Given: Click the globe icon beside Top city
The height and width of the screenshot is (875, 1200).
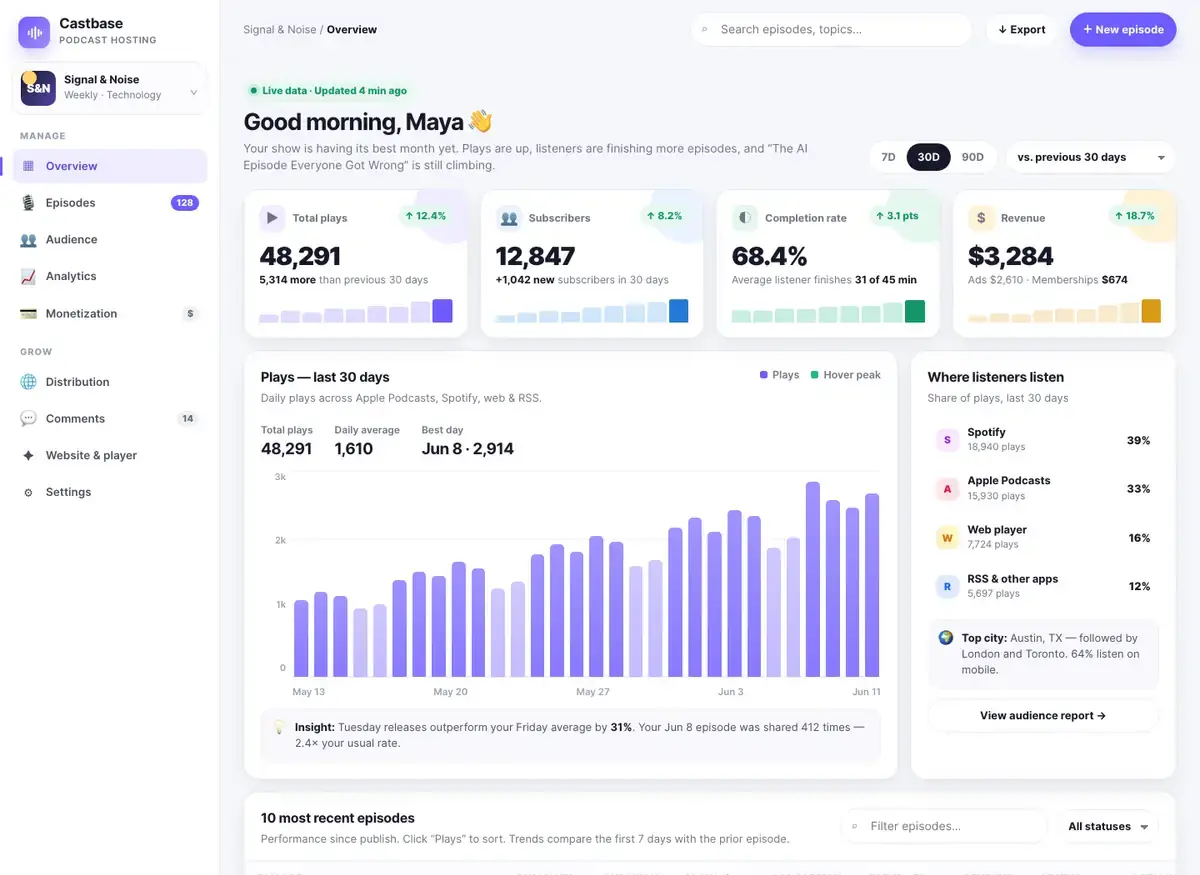Looking at the screenshot, I should [x=946, y=638].
